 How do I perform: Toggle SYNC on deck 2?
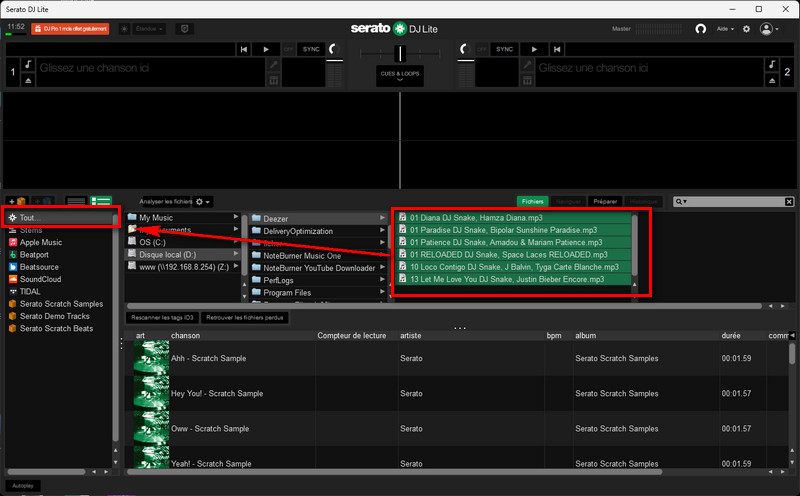[505, 49]
